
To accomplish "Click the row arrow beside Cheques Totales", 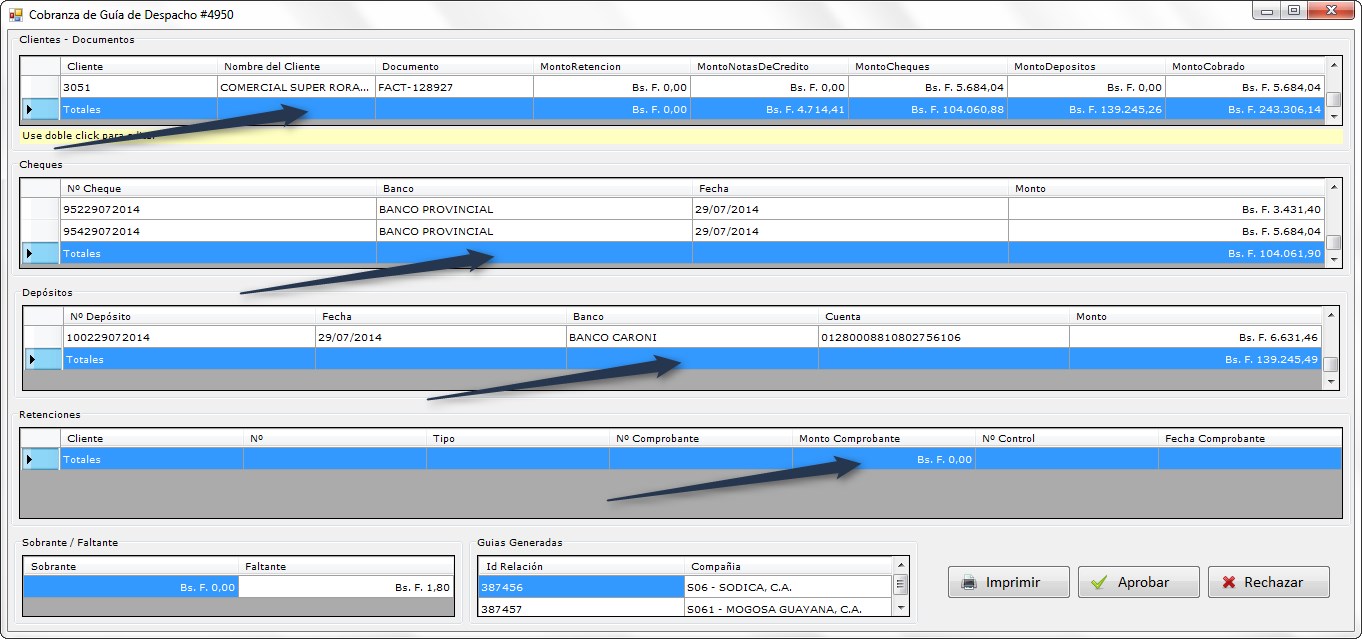I will point(29,253).
